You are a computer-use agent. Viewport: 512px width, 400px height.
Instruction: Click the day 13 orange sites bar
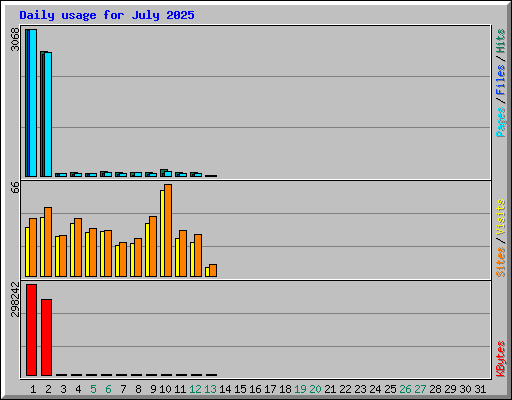(x=213, y=271)
